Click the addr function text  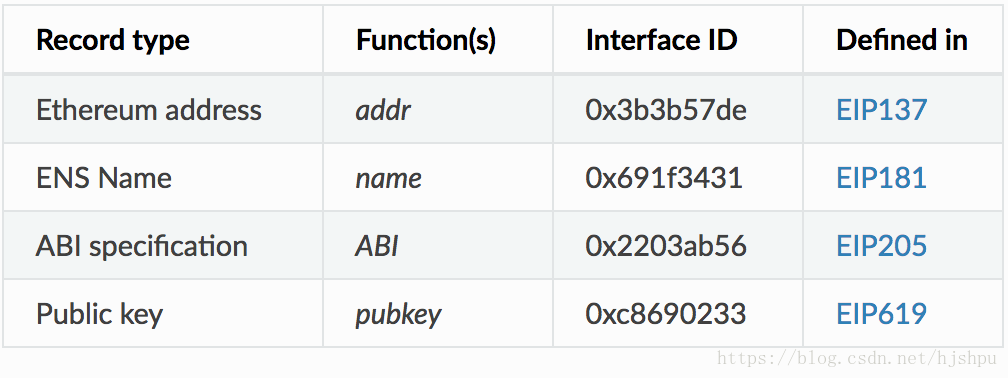tap(383, 110)
